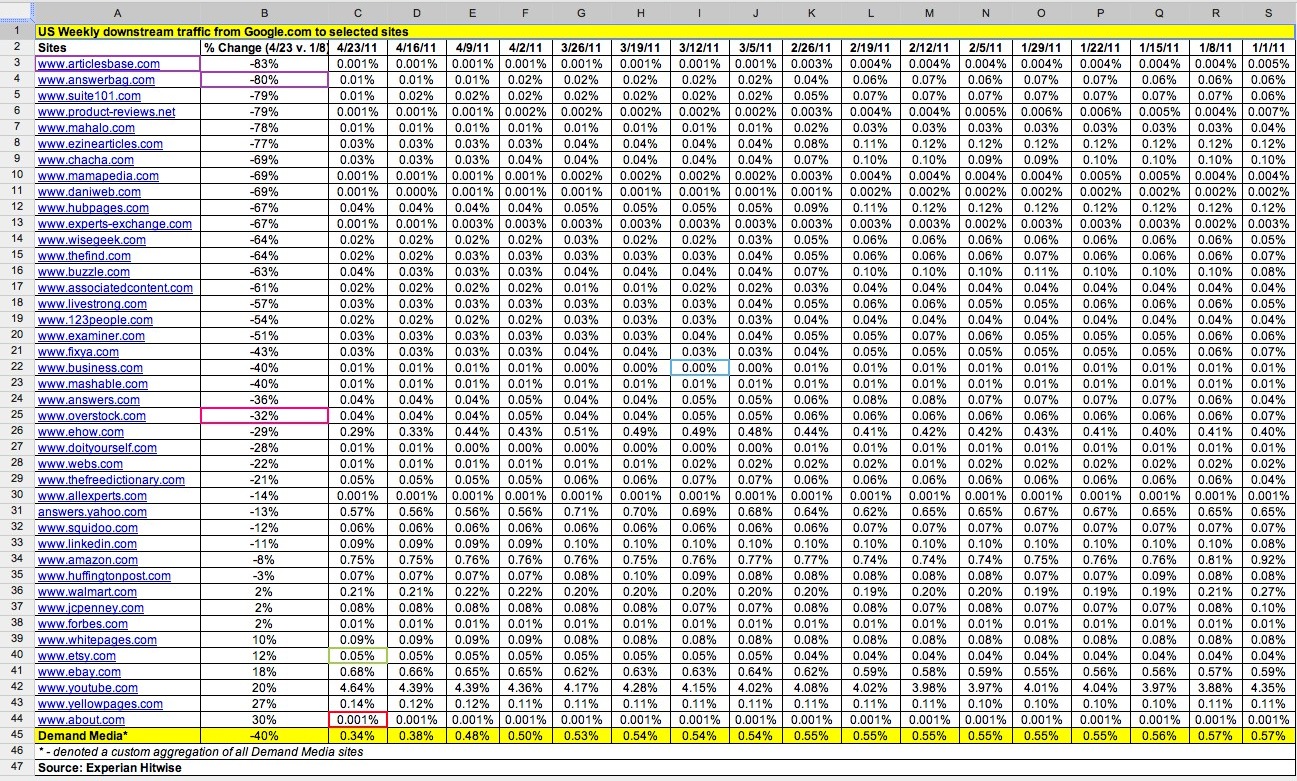
Task: Open the www.linkedin.com link
Action: [x=88, y=544]
